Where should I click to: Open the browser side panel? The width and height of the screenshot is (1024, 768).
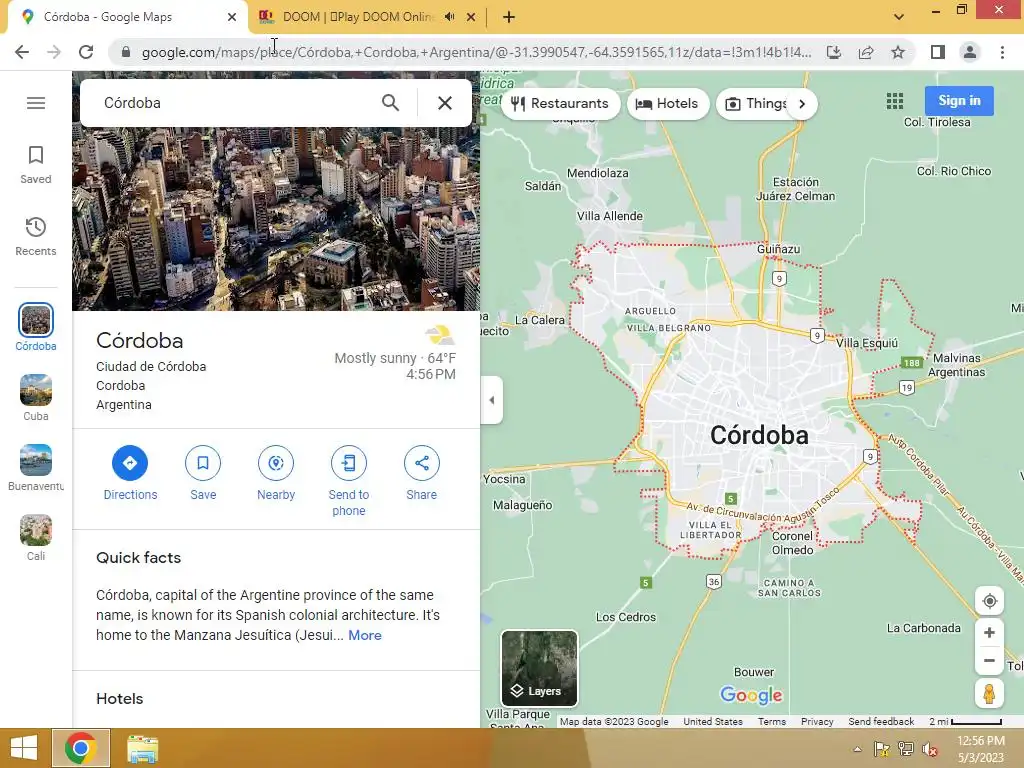[x=938, y=52]
